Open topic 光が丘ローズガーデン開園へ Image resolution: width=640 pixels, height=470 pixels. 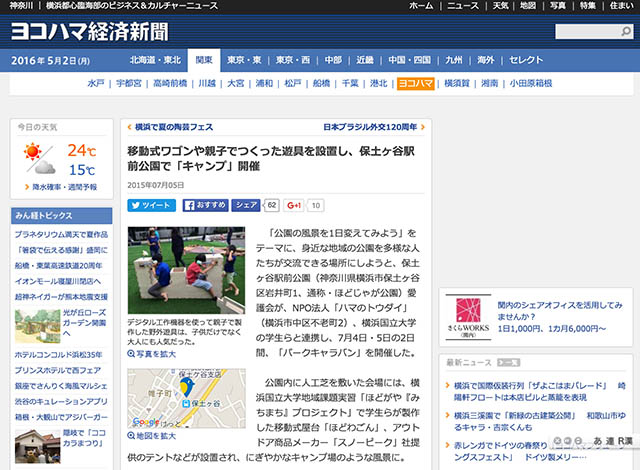click(x=84, y=323)
